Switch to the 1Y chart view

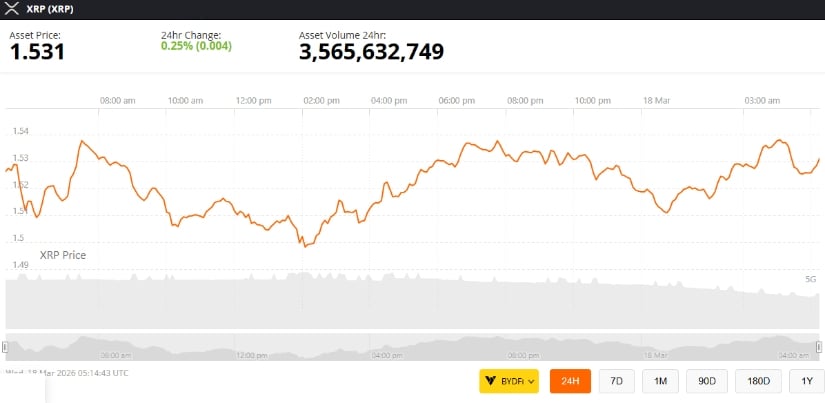click(x=807, y=381)
